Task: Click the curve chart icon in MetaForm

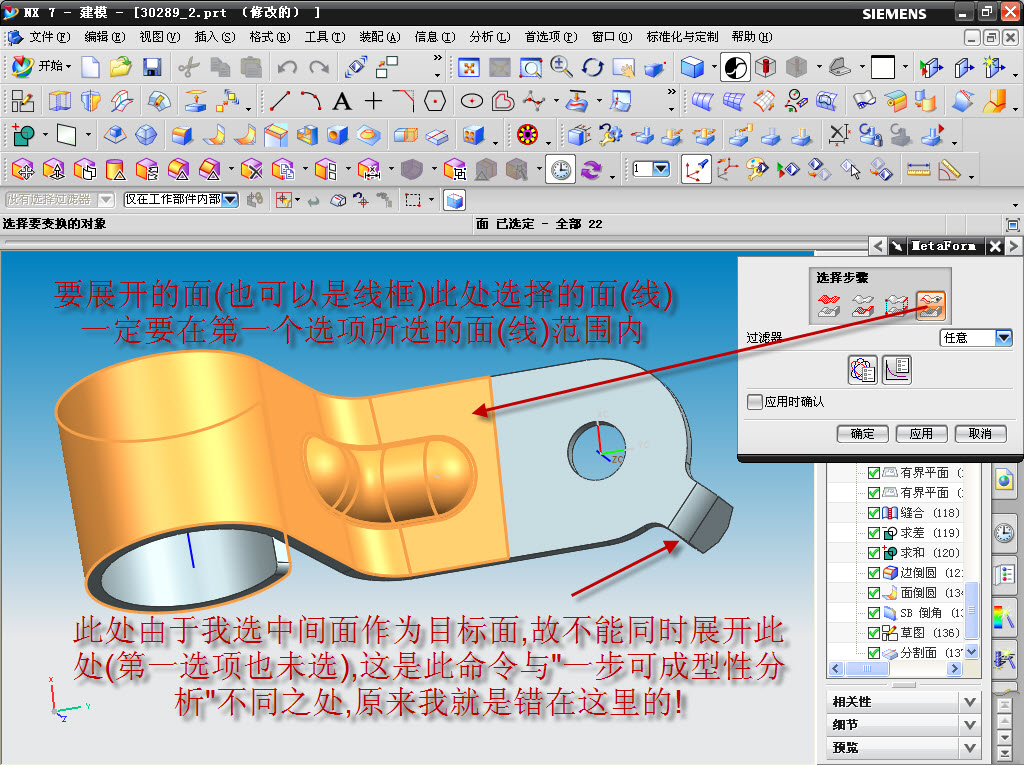Action: click(x=897, y=370)
